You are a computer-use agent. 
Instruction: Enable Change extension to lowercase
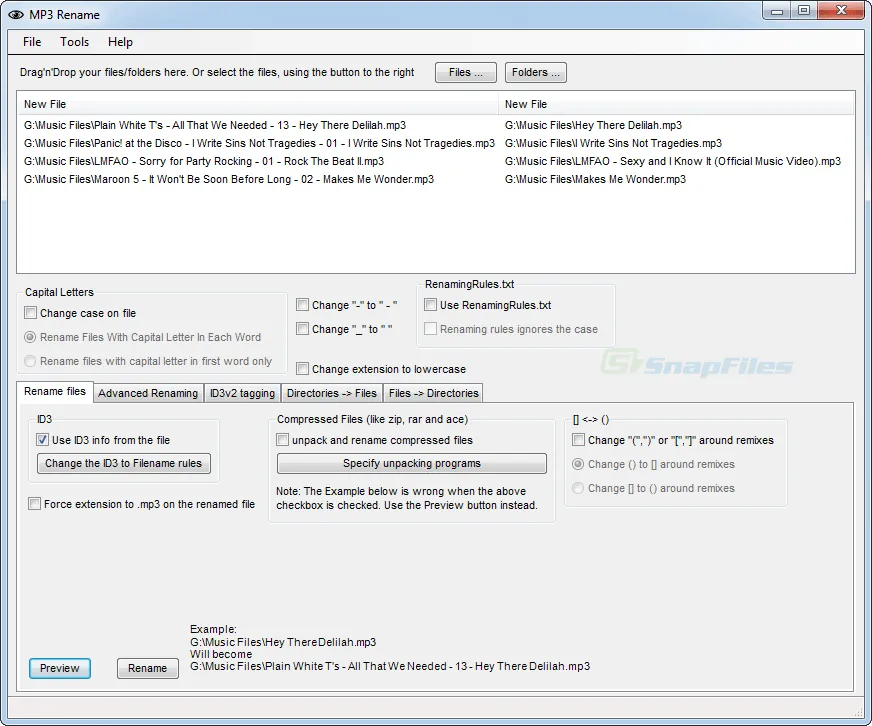pos(303,368)
